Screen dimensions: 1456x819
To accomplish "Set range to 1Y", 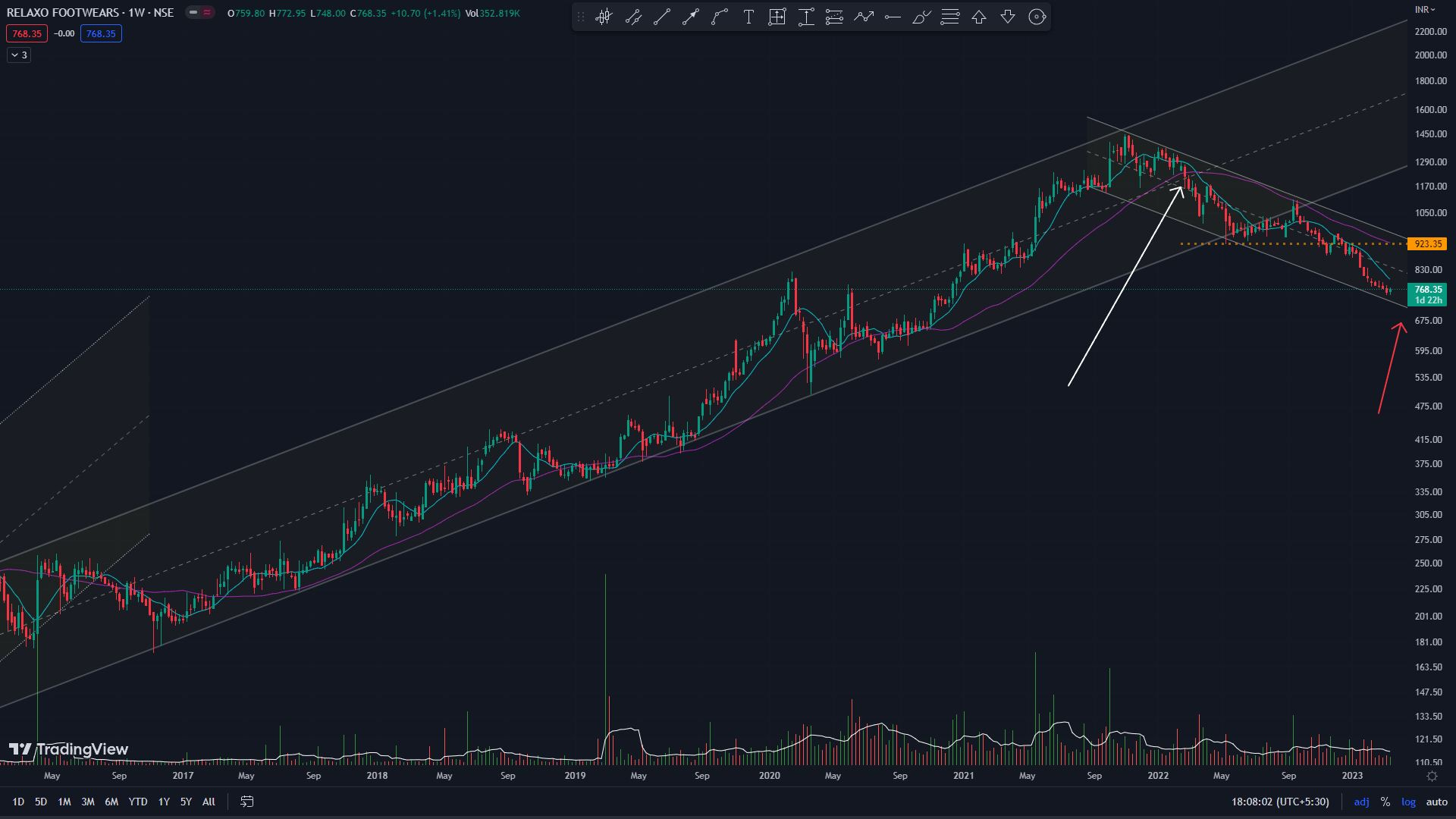I will point(164,802).
